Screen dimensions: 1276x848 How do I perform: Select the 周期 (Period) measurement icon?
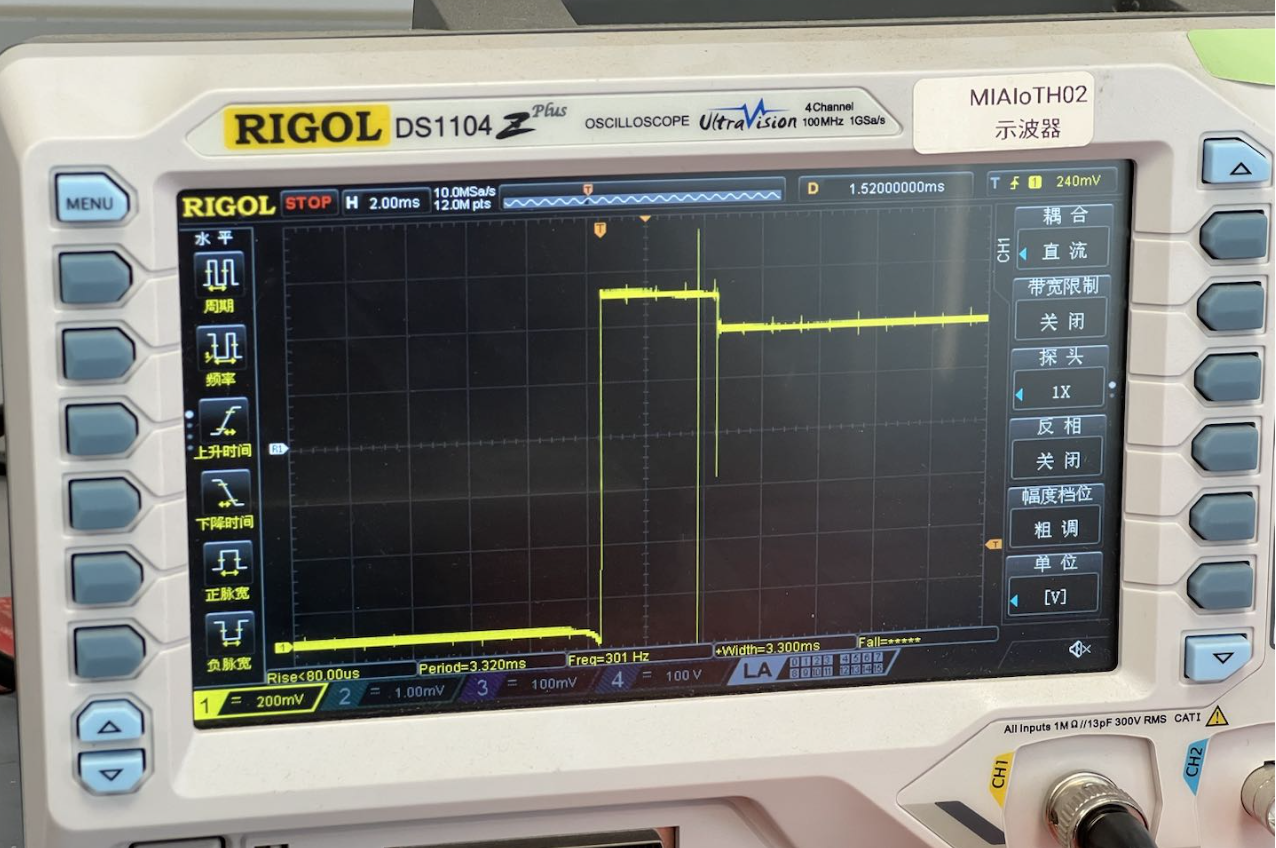tap(220, 279)
